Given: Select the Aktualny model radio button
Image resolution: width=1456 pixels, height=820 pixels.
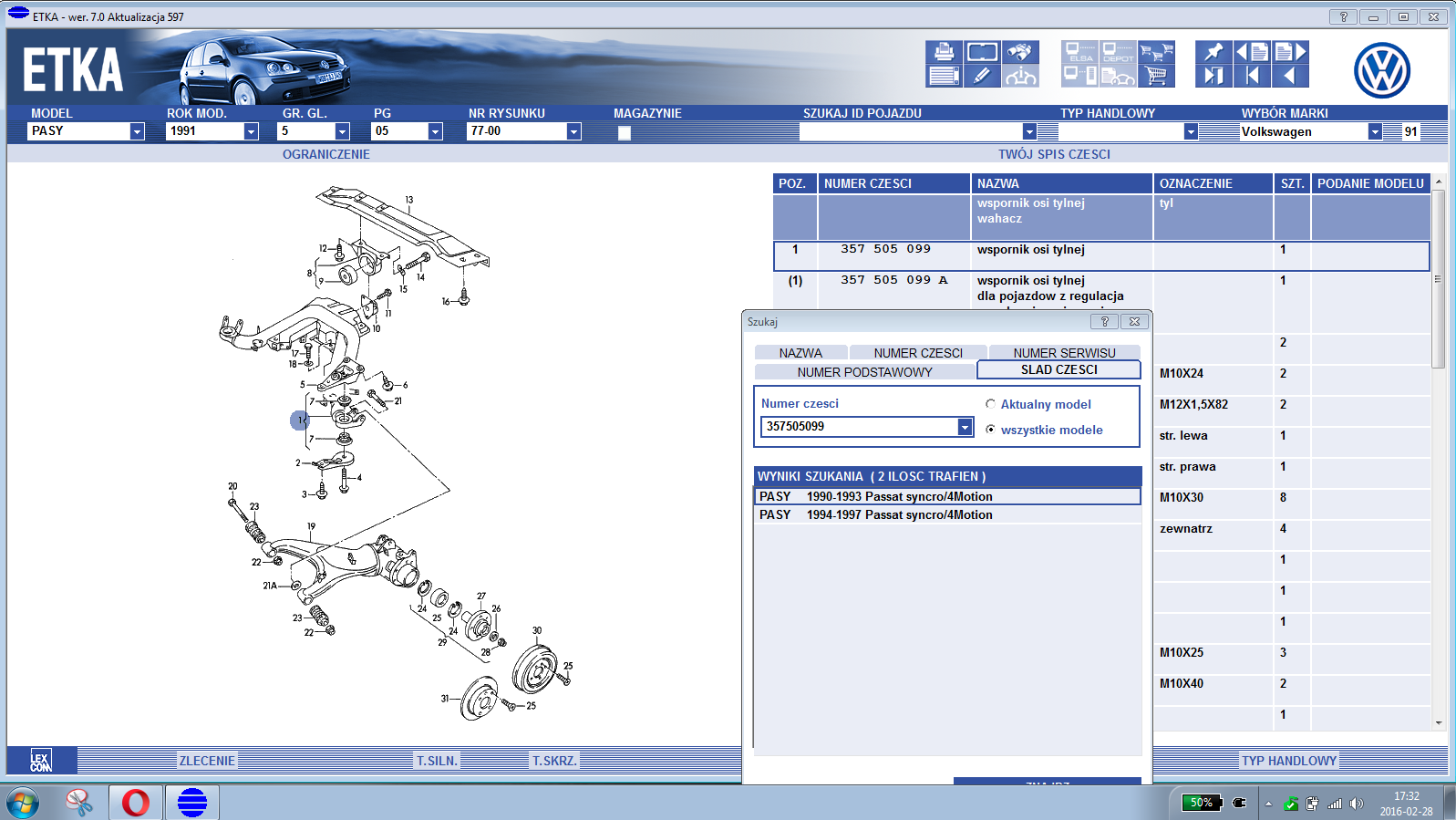Looking at the screenshot, I should [990, 403].
